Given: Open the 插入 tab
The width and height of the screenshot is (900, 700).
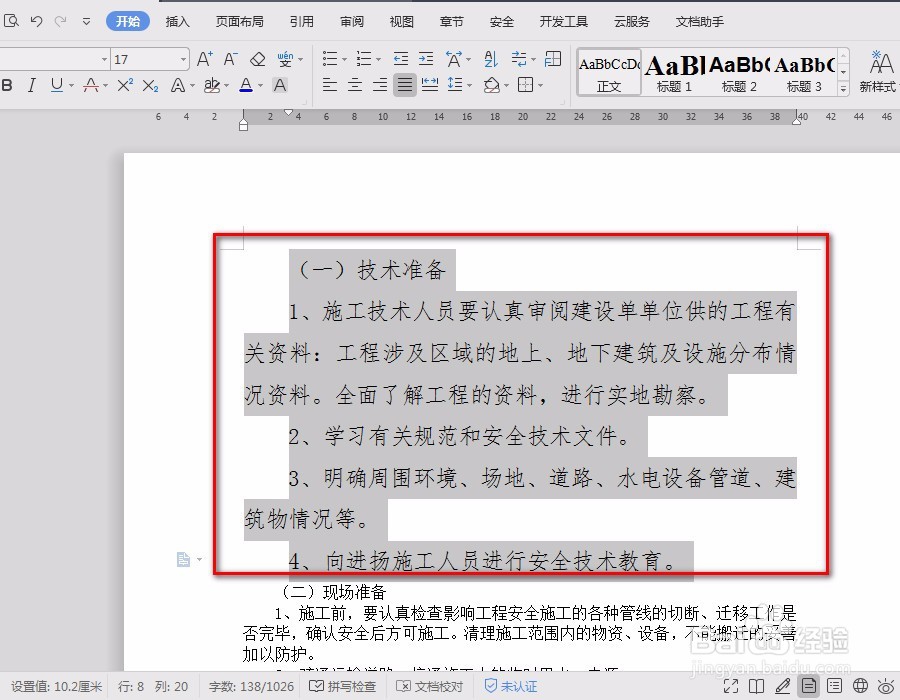Looking at the screenshot, I should point(177,22).
